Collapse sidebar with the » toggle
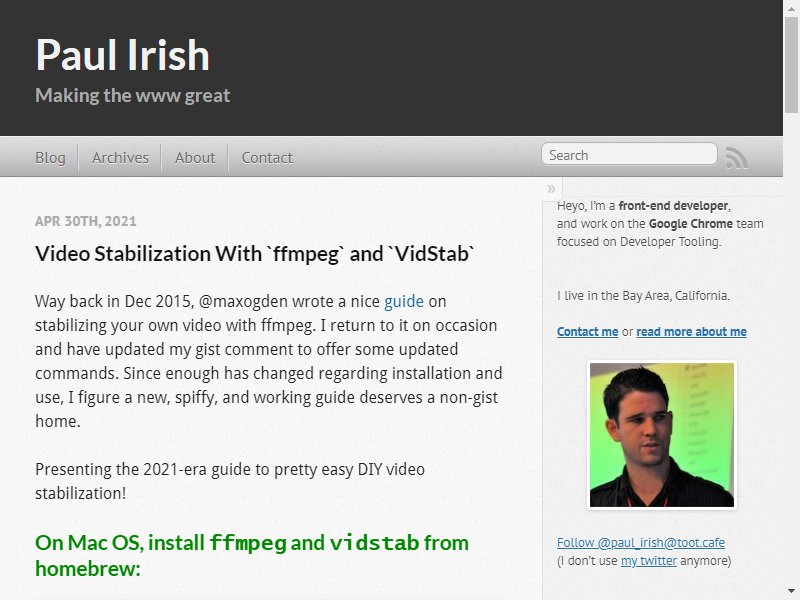 click(x=551, y=189)
